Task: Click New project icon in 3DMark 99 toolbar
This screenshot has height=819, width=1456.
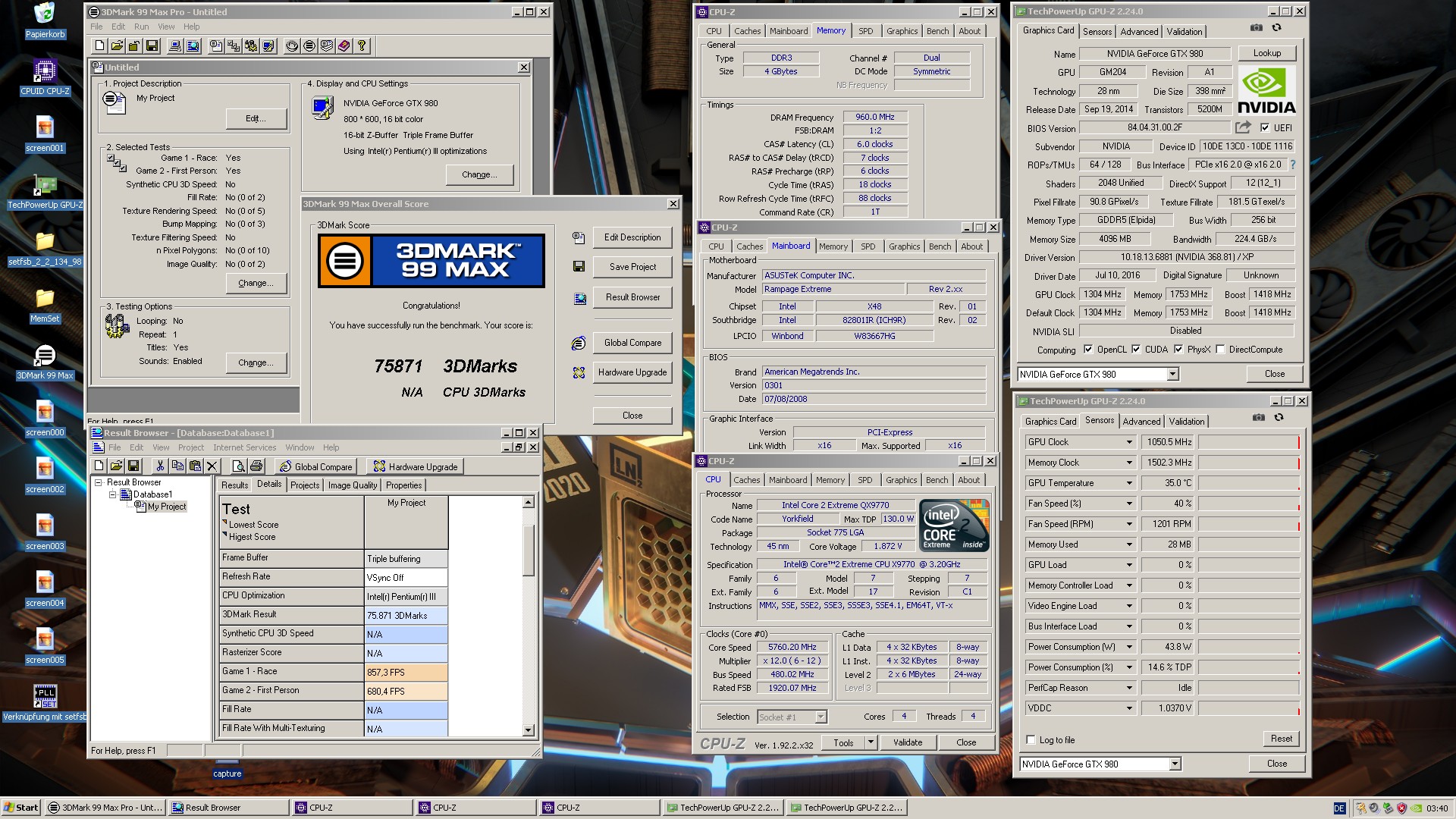Action: click(x=99, y=46)
